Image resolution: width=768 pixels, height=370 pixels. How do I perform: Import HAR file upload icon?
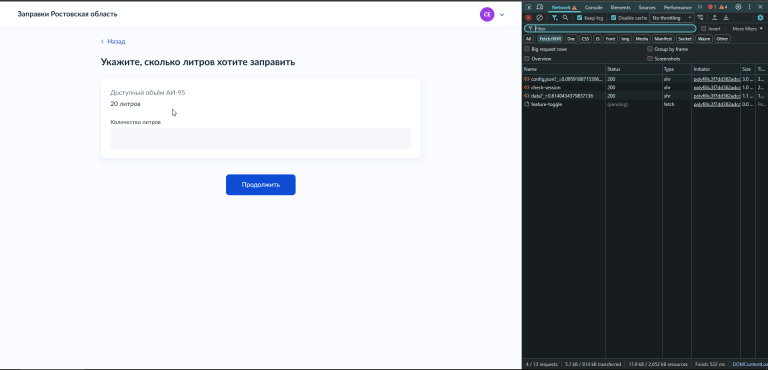715,18
